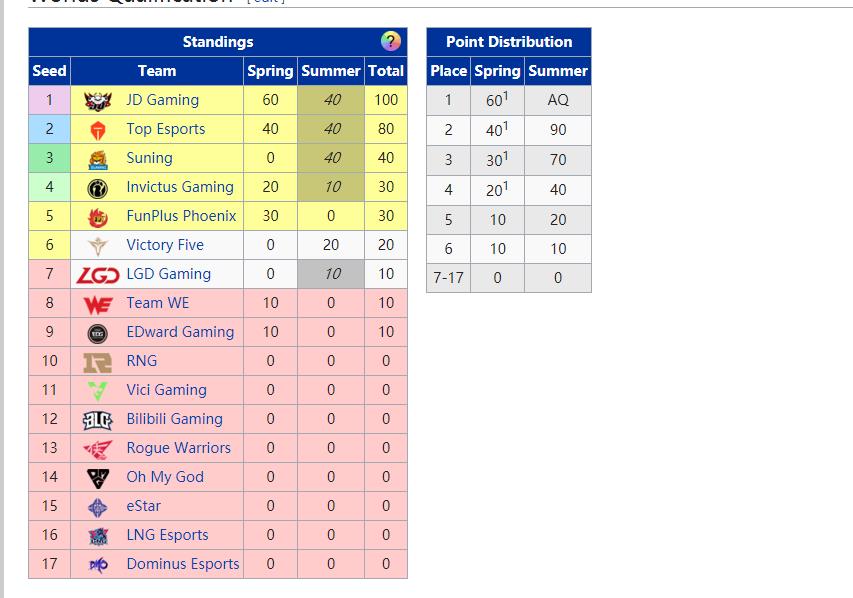Open the Victory Five team link

pos(164,245)
